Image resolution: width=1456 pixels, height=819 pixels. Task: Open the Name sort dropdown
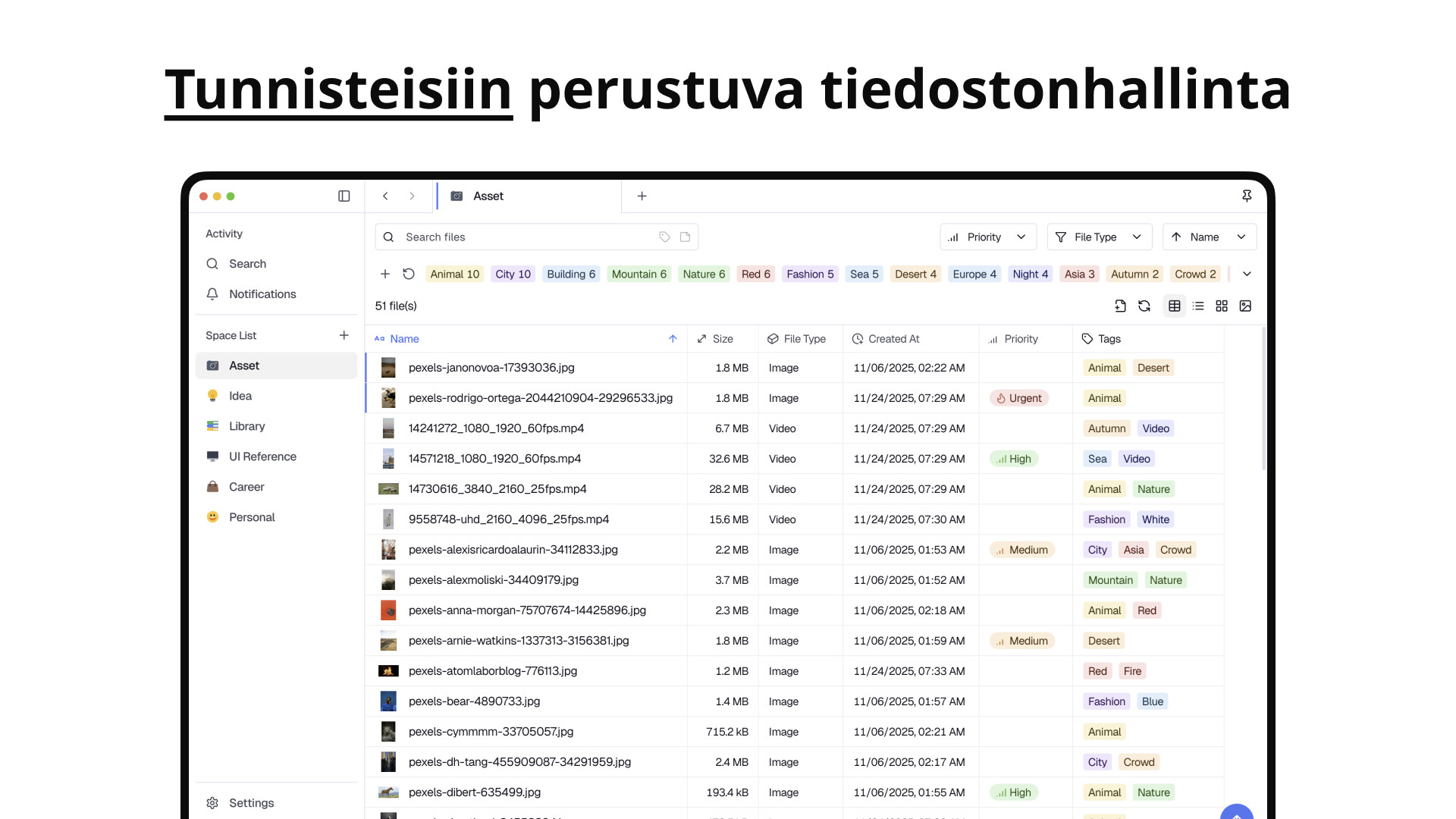(1209, 237)
